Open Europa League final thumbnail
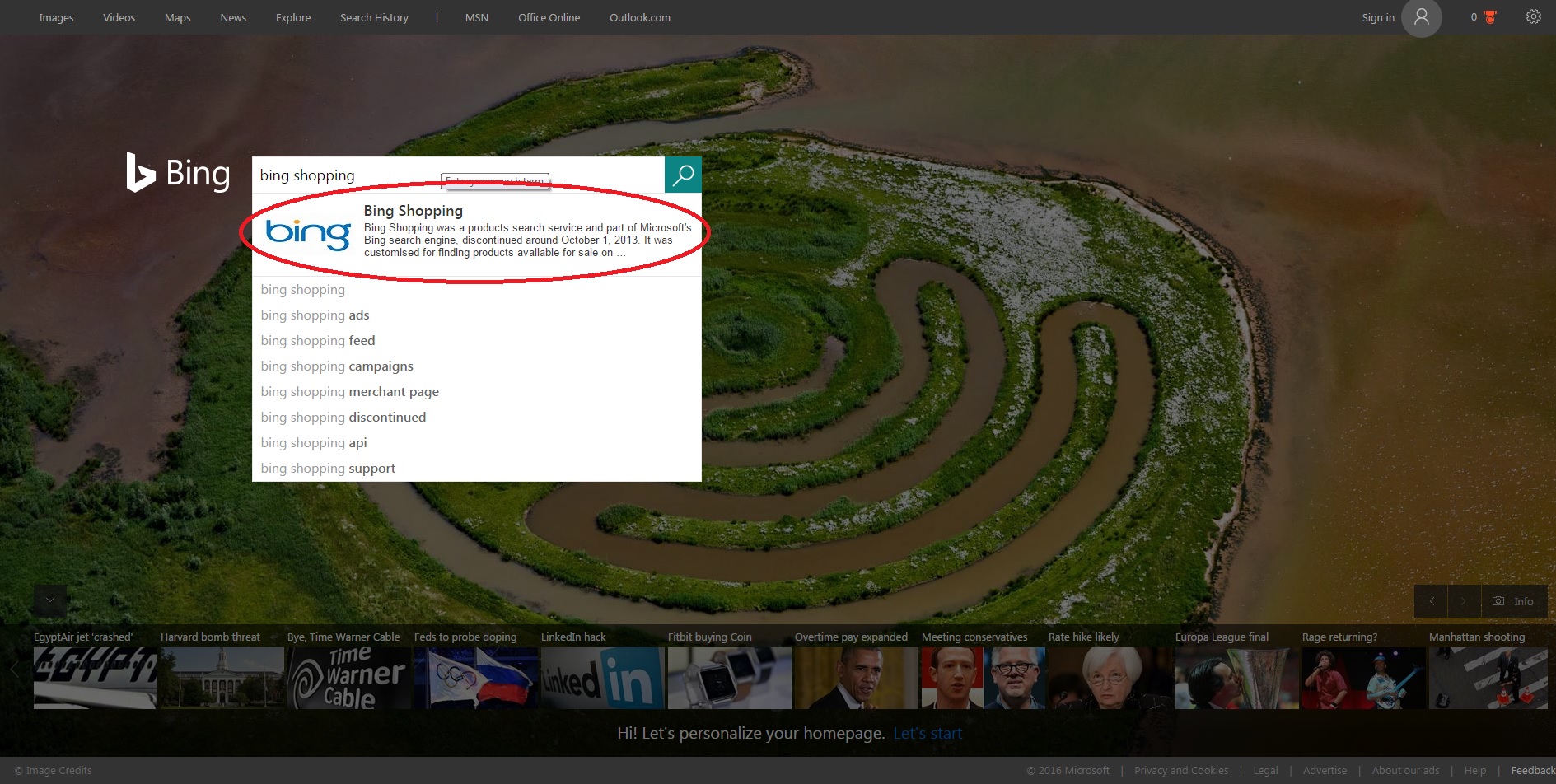 point(1237,678)
